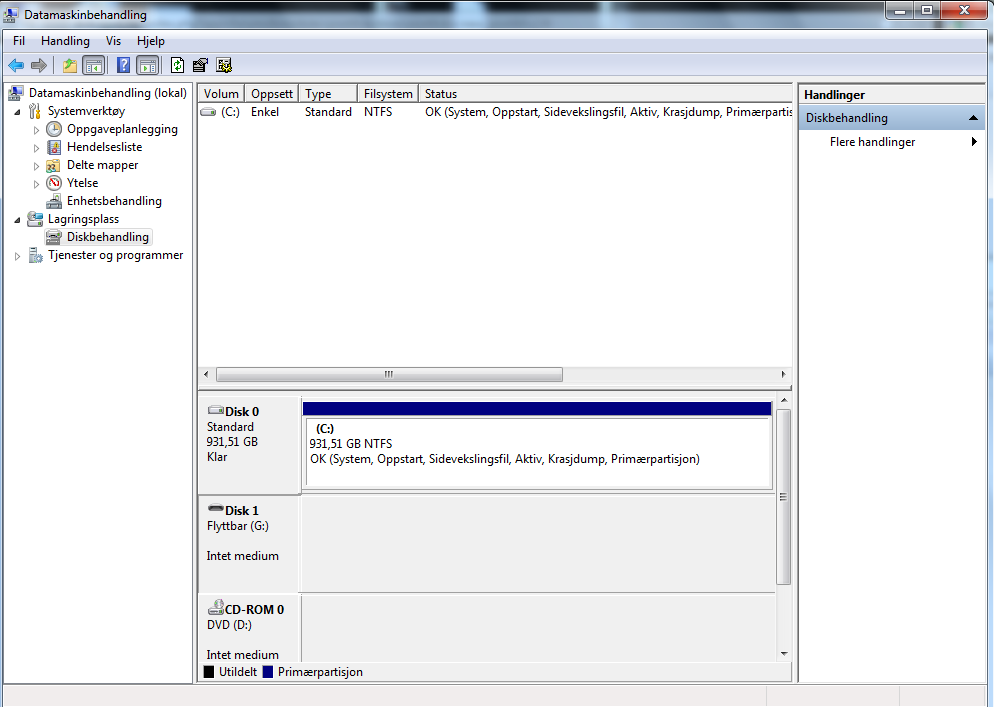Open the Flere handlinger submenu

point(891,142)
